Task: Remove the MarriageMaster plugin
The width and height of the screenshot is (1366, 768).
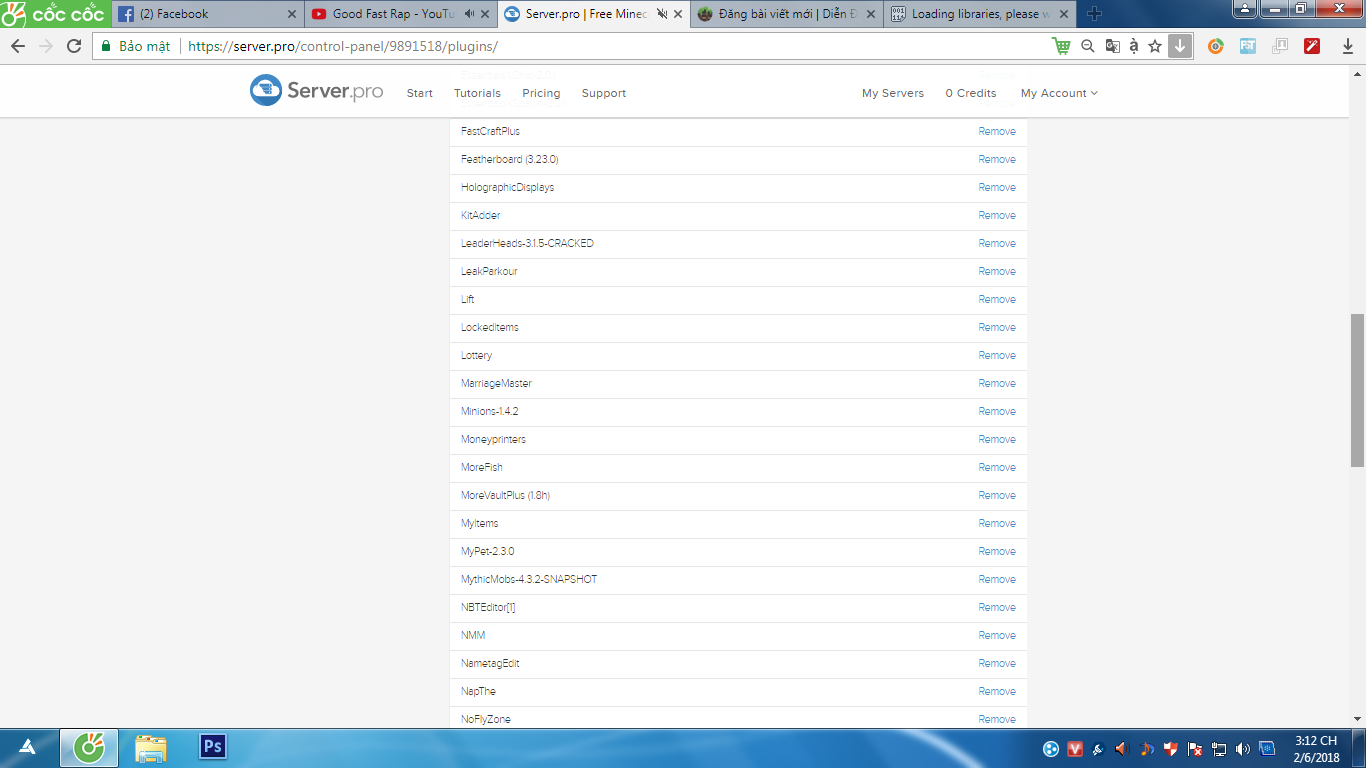Action: click(997, 383)
